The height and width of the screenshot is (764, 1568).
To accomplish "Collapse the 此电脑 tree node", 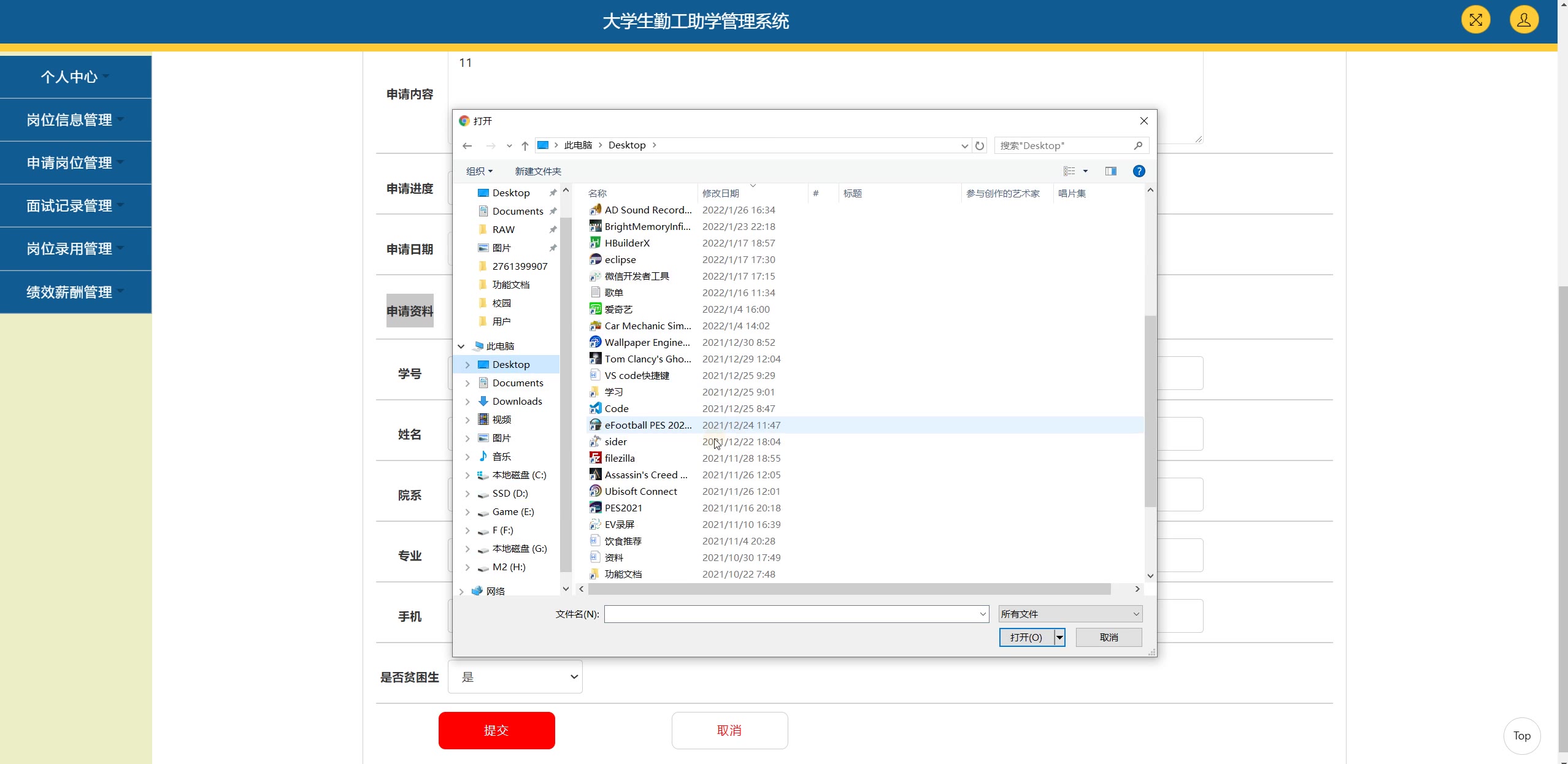I will (x=461, y=346).
